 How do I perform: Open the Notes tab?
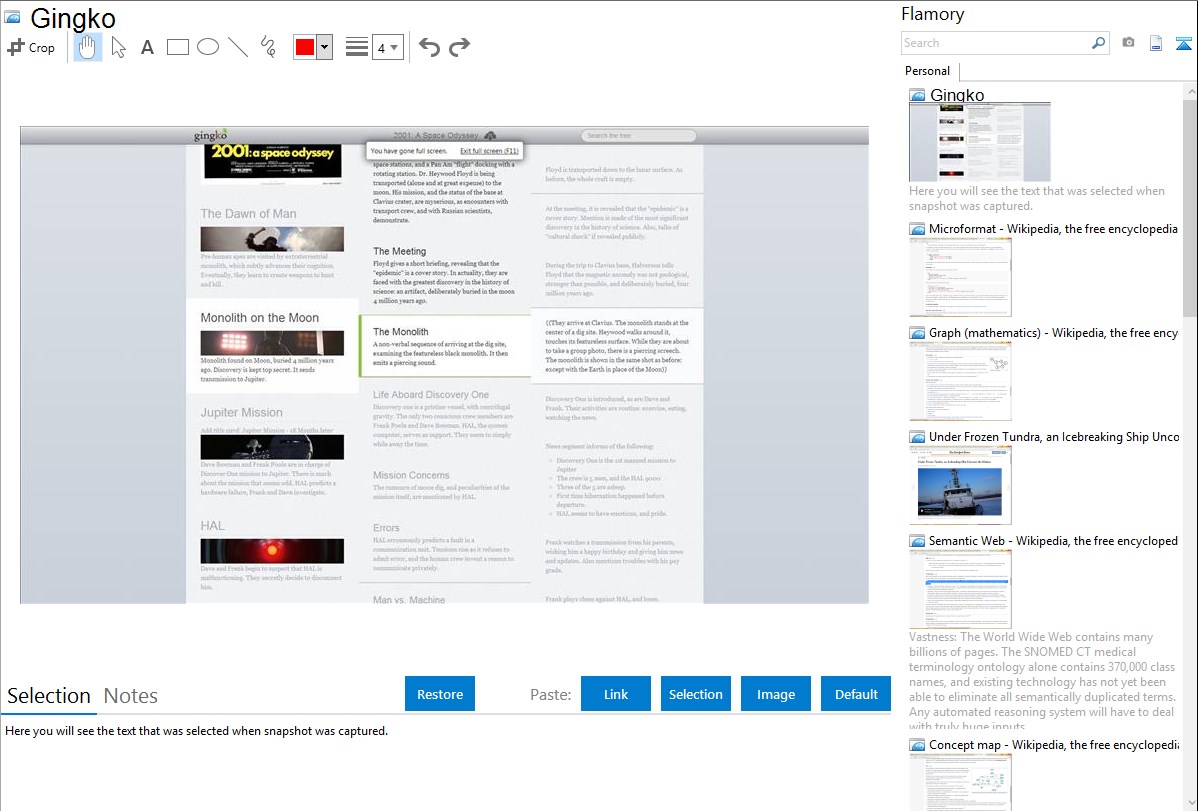click(x=131, y=696)
